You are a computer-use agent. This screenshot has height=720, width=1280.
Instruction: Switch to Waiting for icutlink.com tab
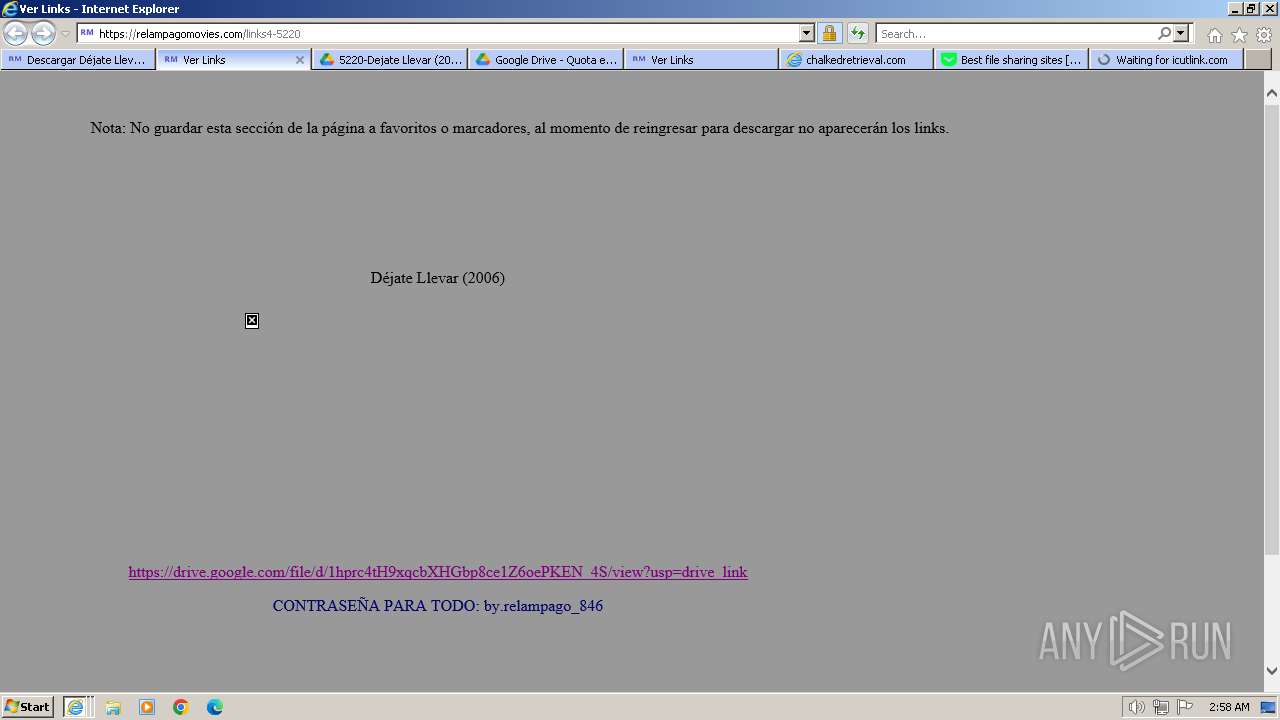point(1167,60)
